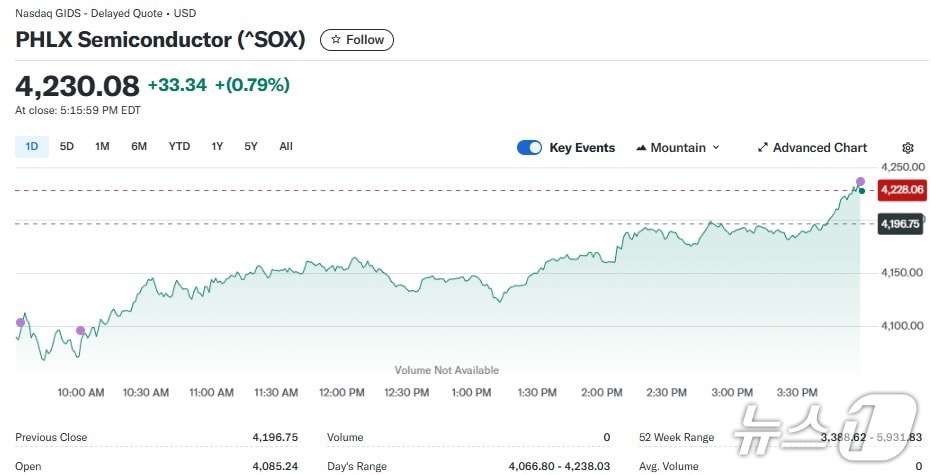Select the 1D time range tab
This screenshot has height=475, width=931.
point(32,147)
